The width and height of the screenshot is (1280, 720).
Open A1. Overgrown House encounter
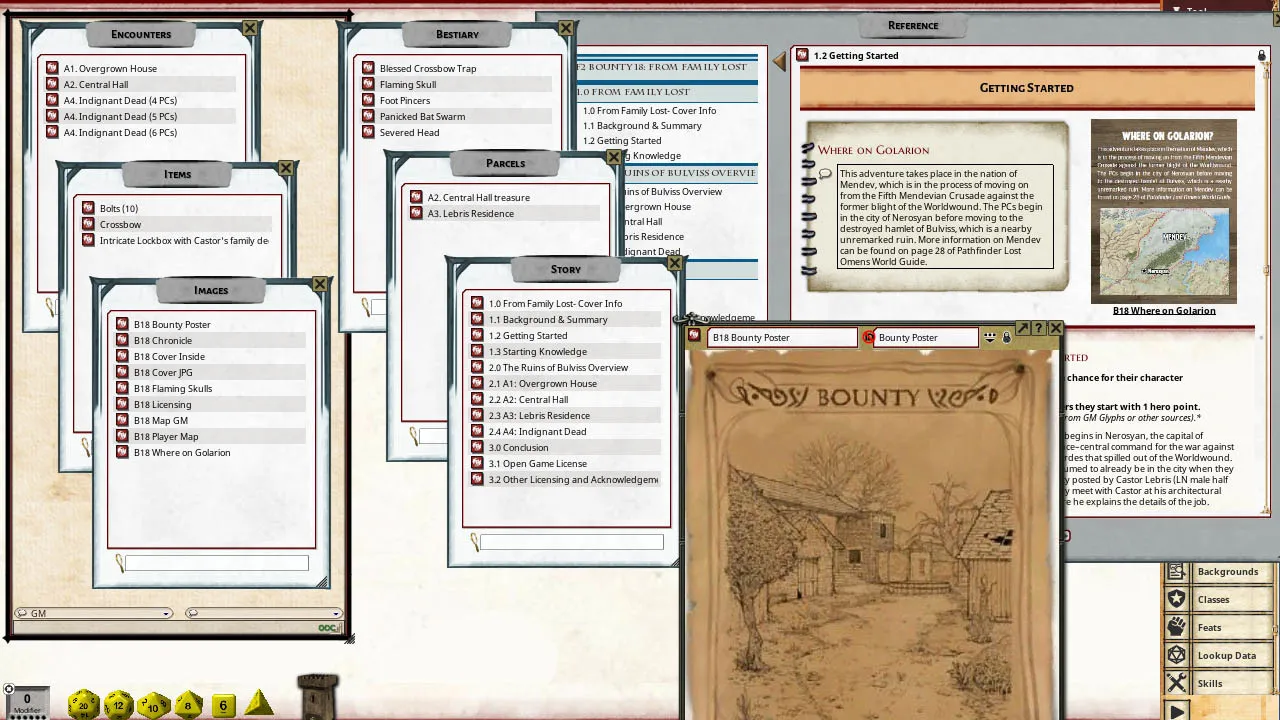pos(110,69)
